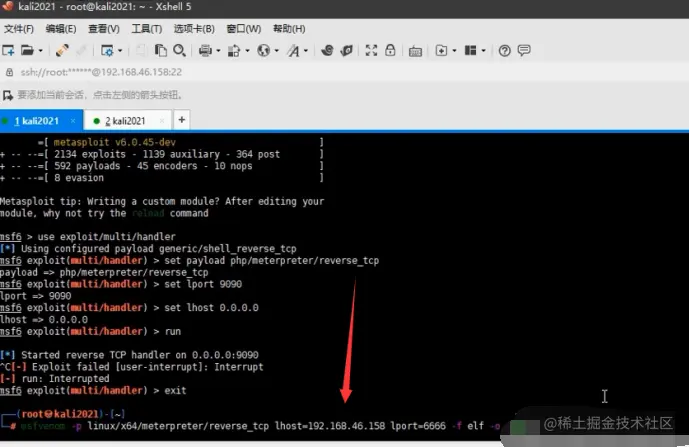Launch Xftp using the swirl icon
The width and height of the screenshot is (689, 447).
[x=327, y=51]
